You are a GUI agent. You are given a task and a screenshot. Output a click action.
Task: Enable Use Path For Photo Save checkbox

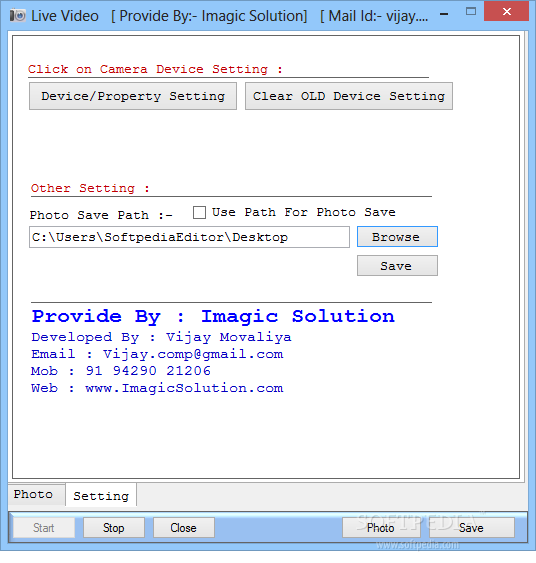tap(199, 212)
